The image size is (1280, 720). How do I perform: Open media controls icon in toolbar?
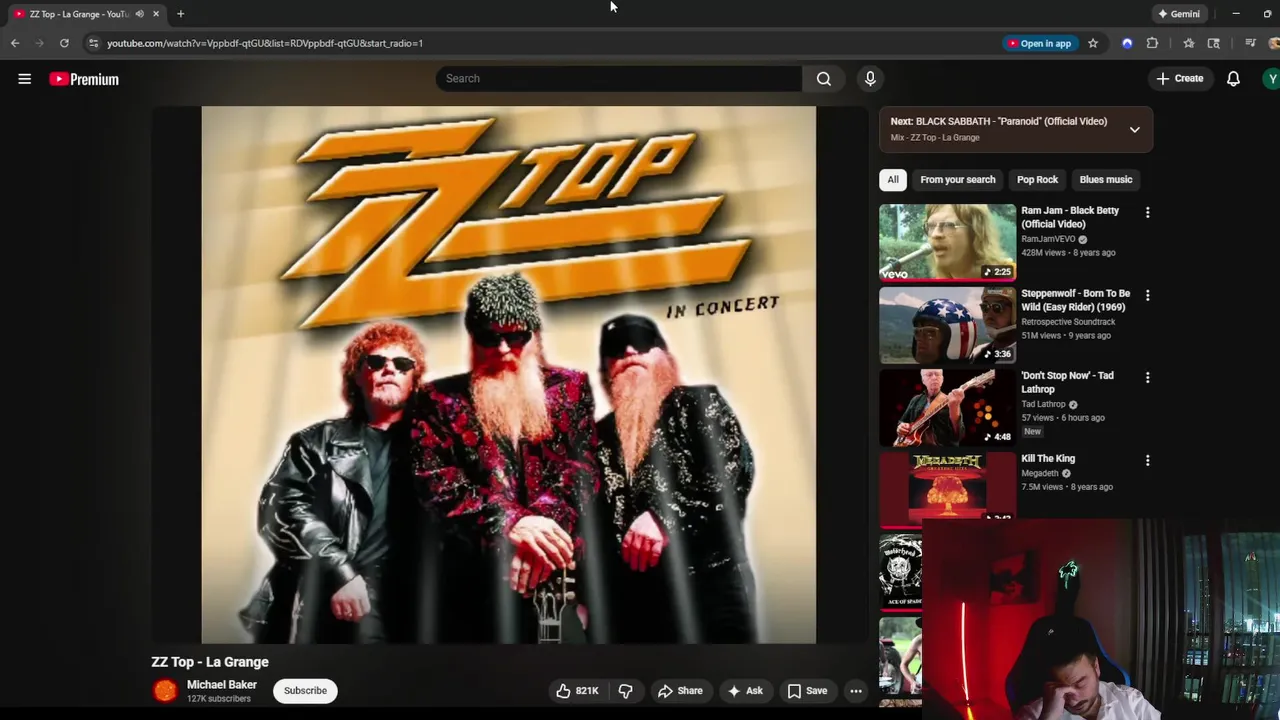[1250, 43]
